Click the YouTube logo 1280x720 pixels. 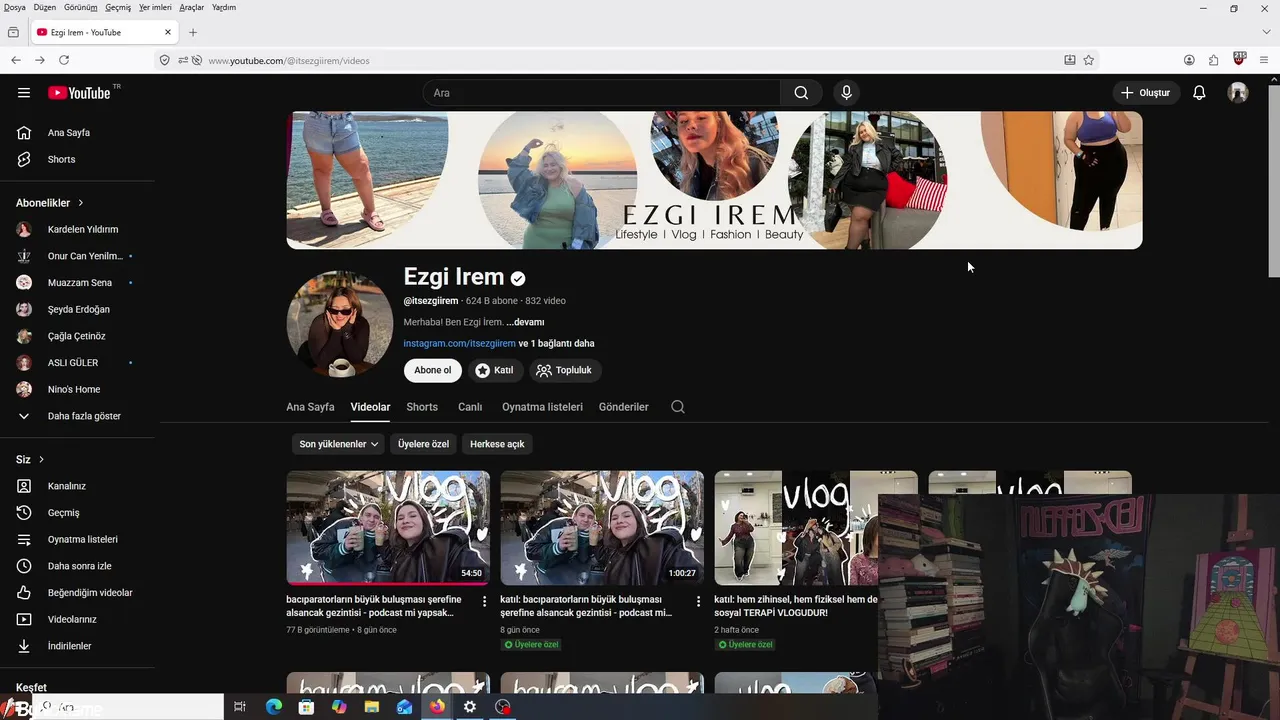80,93
